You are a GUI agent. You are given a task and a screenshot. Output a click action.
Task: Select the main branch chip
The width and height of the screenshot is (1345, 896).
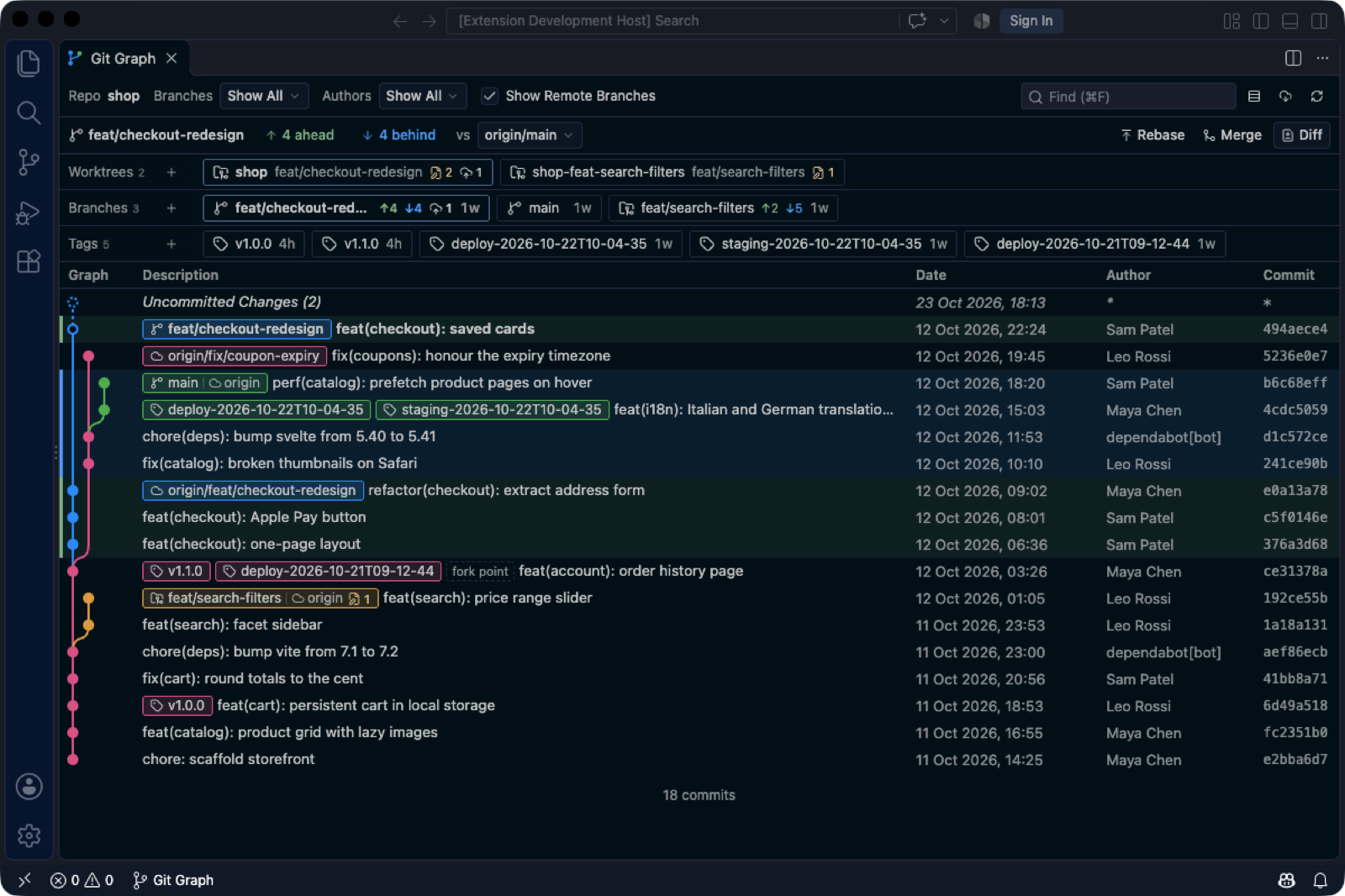549,208
